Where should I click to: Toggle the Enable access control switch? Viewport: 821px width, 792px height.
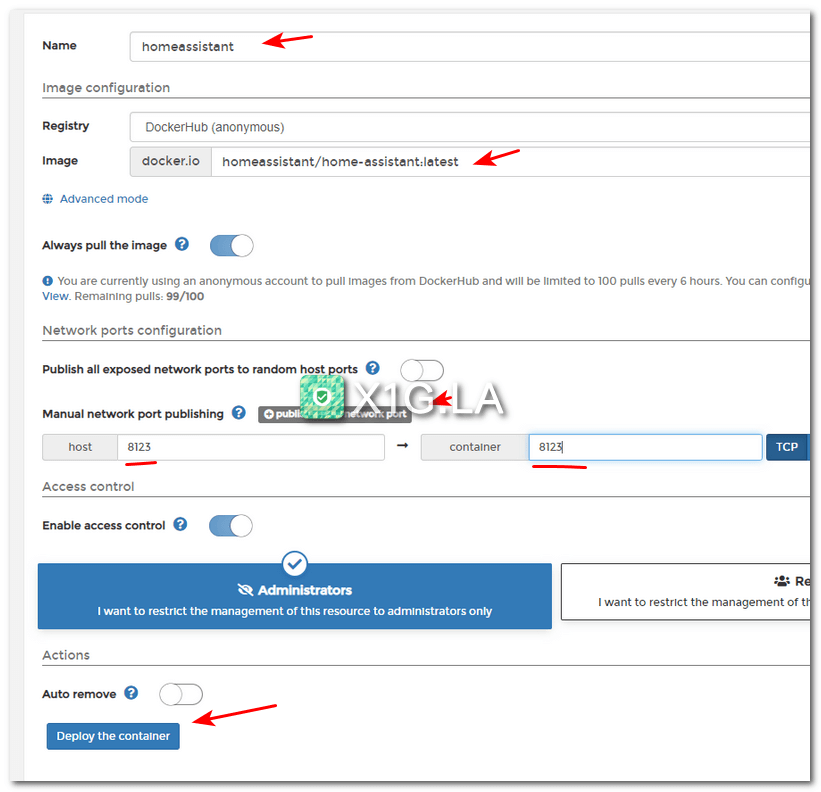pyautogui.click(x=230, y=526)
